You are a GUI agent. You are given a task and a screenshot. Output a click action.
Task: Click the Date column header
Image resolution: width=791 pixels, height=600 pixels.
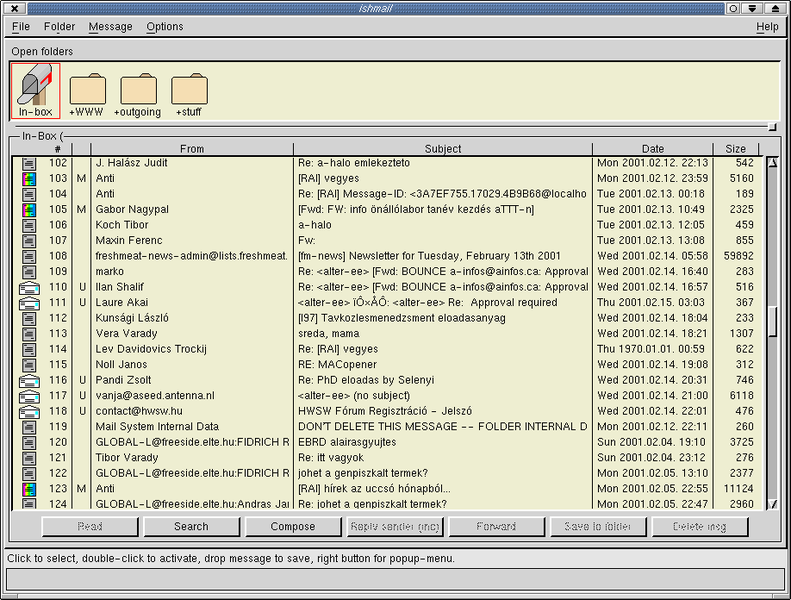(x=653, y=149)
